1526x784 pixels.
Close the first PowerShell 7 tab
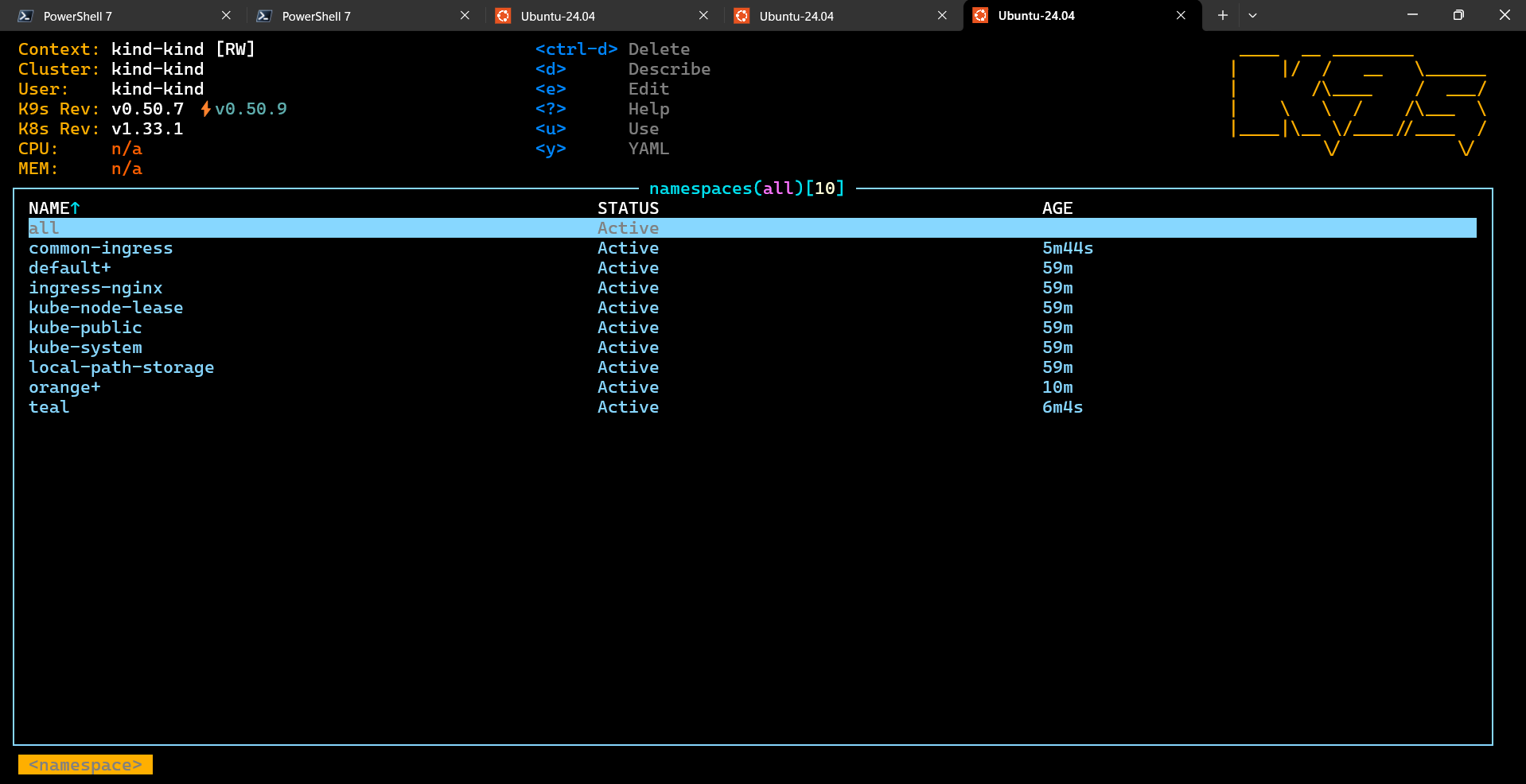[226, 16]
